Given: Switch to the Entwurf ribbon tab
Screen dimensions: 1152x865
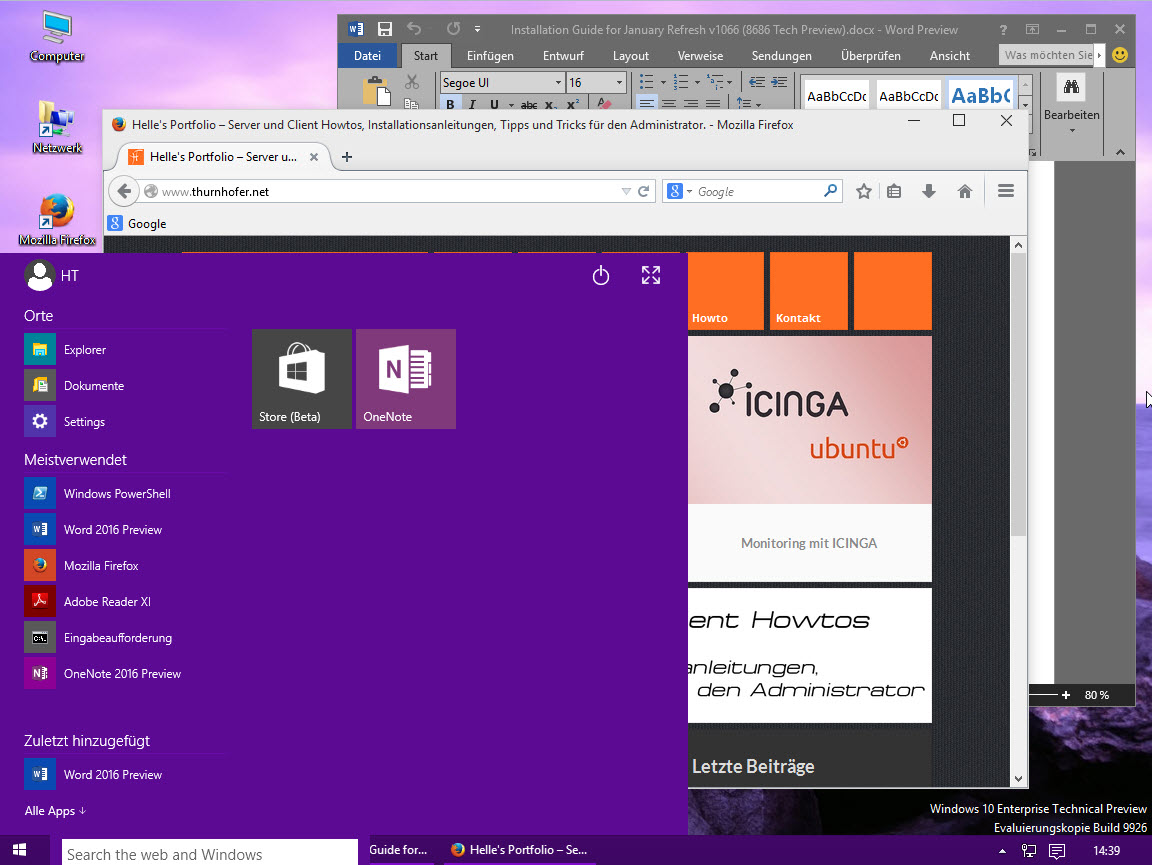Looking at the screenshot, I should click(x=564, y=56).
